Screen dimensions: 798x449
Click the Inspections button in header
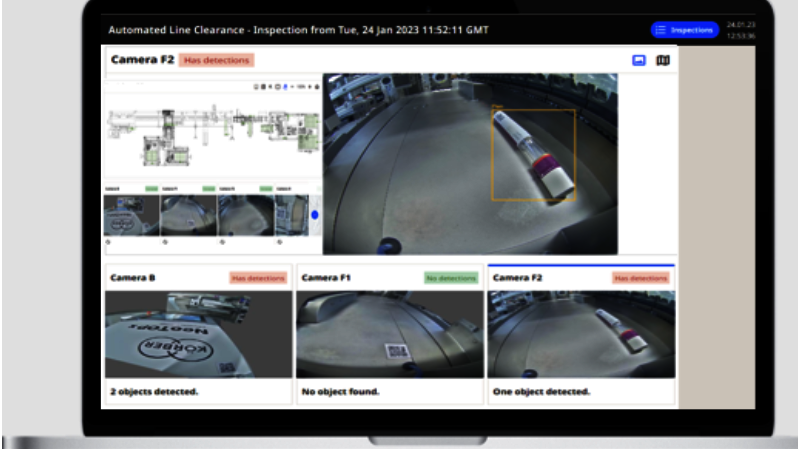[685, 30]
